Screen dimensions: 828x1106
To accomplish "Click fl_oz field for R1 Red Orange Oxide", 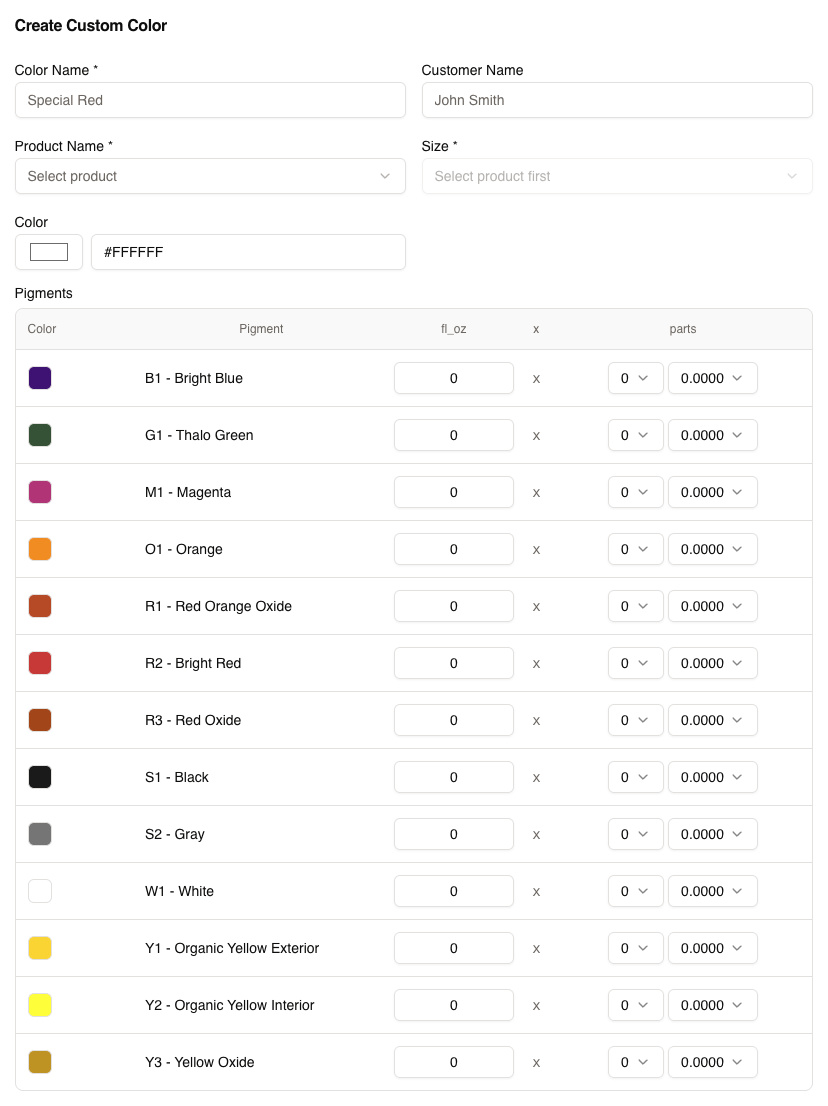I will (453, 606).
